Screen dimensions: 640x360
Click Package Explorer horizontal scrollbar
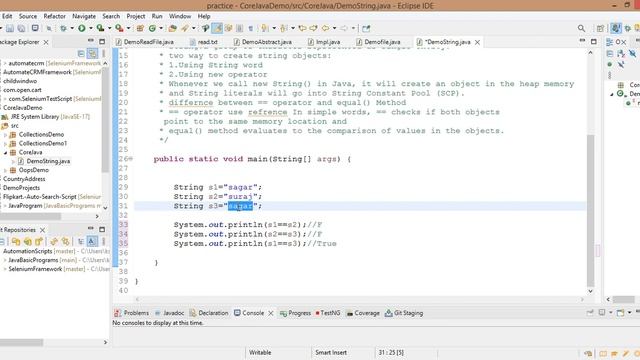30,216
